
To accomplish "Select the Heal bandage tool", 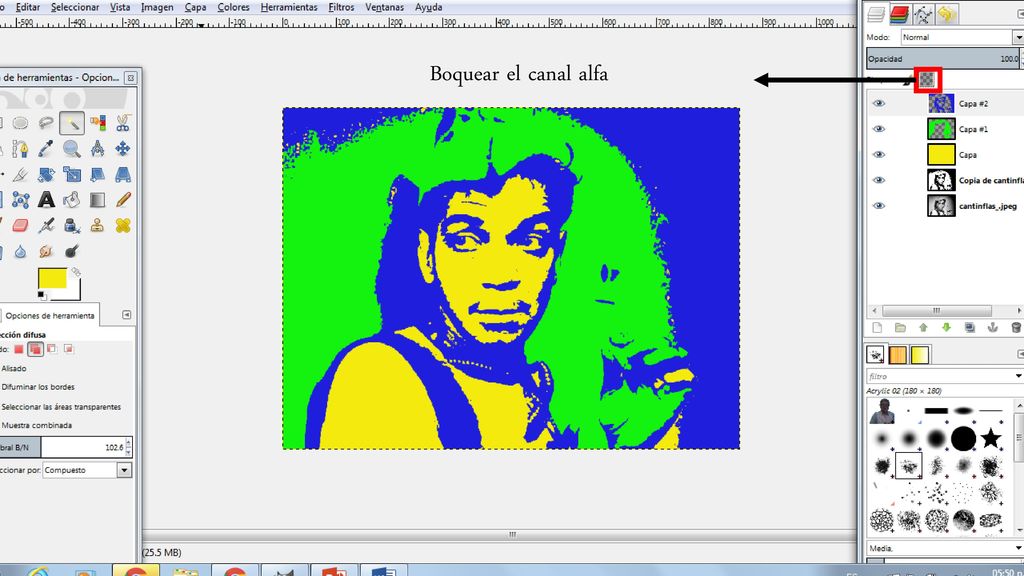I will 123,225.
